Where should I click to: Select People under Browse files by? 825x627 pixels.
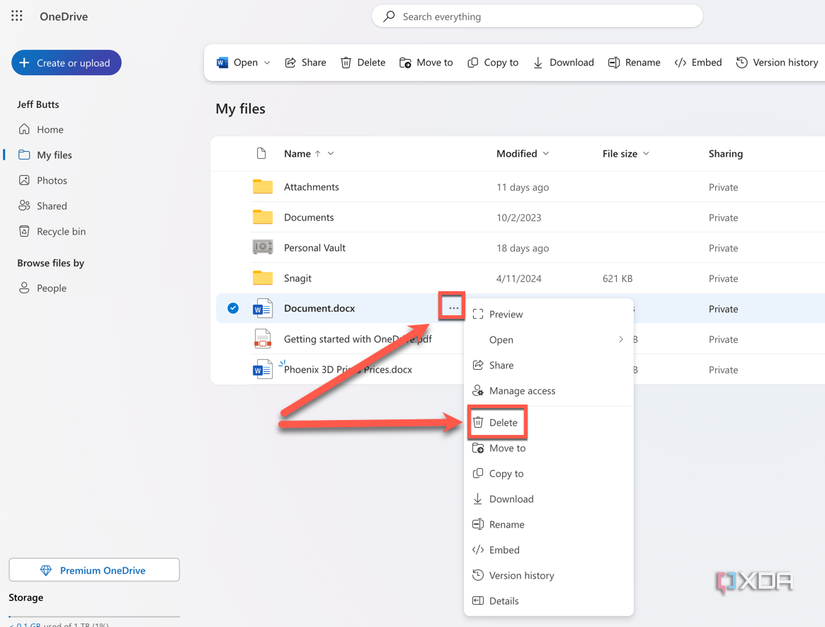tap(49, 288)
